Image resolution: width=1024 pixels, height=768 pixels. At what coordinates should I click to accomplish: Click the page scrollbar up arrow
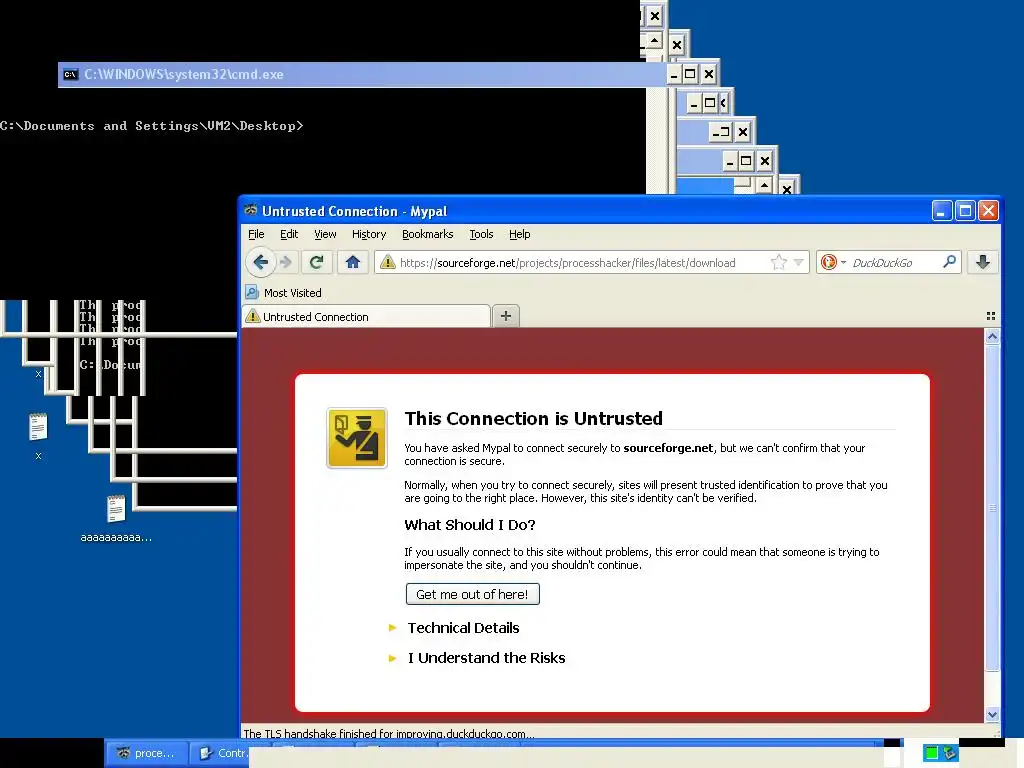(992, 336)
